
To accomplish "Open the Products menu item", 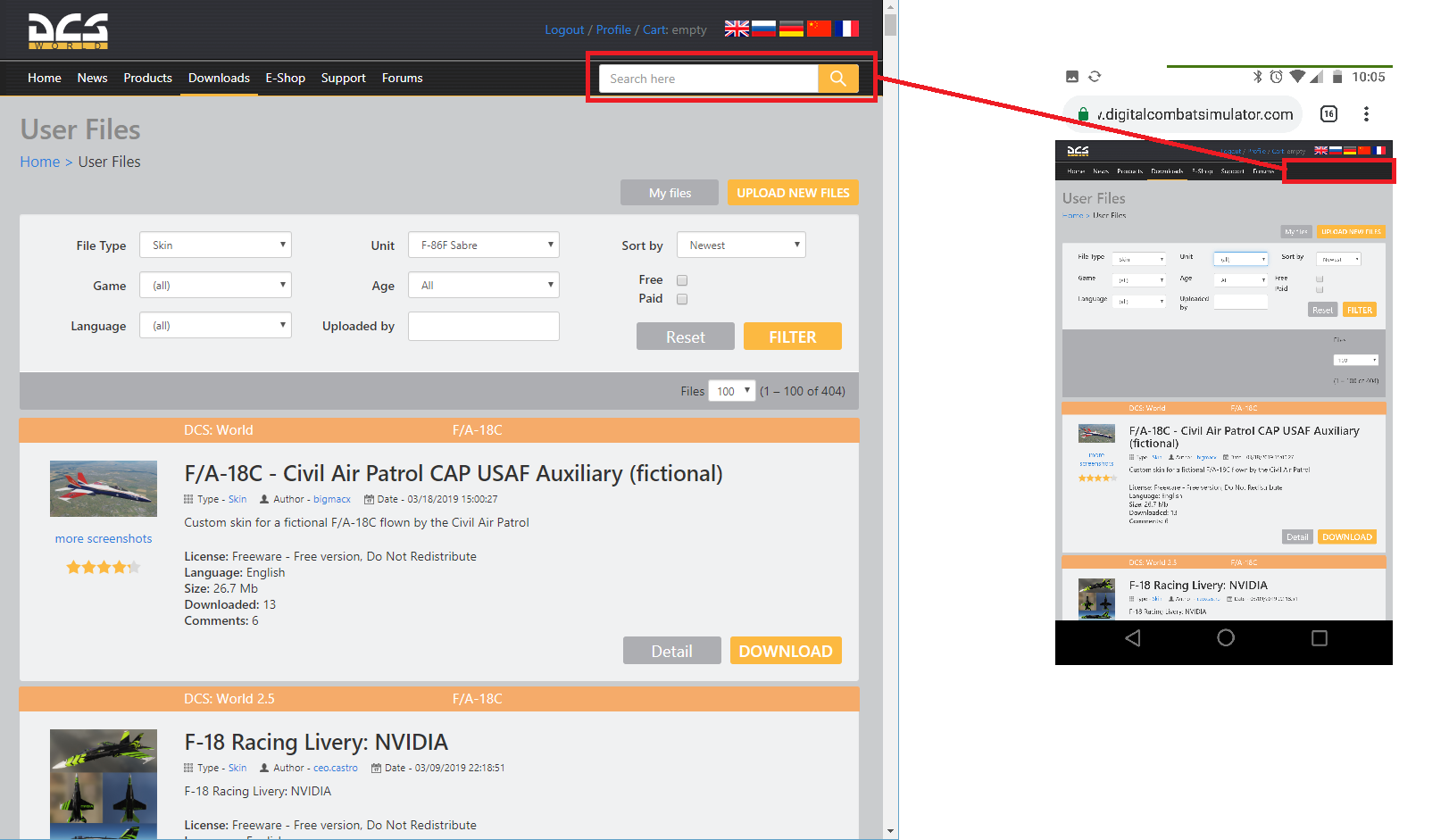I will click(x=147, y=78).
